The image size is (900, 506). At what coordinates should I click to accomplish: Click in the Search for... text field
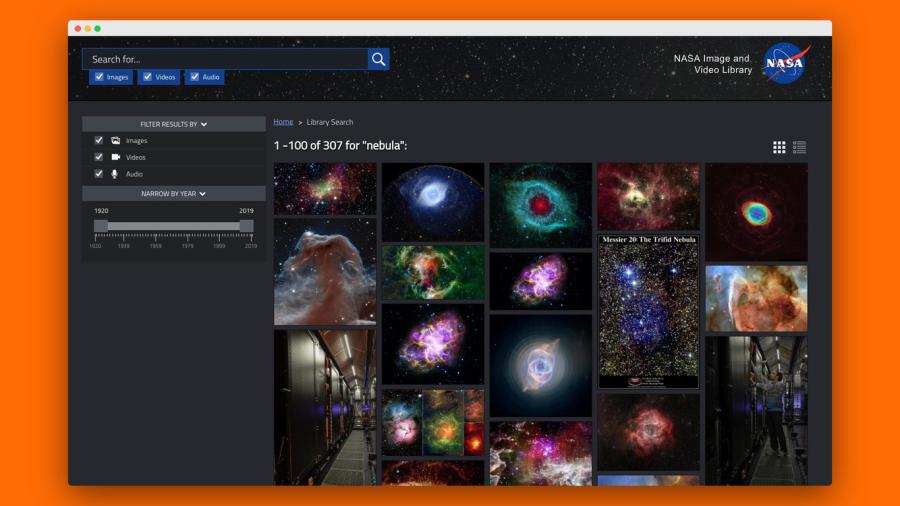pos(225,59)
